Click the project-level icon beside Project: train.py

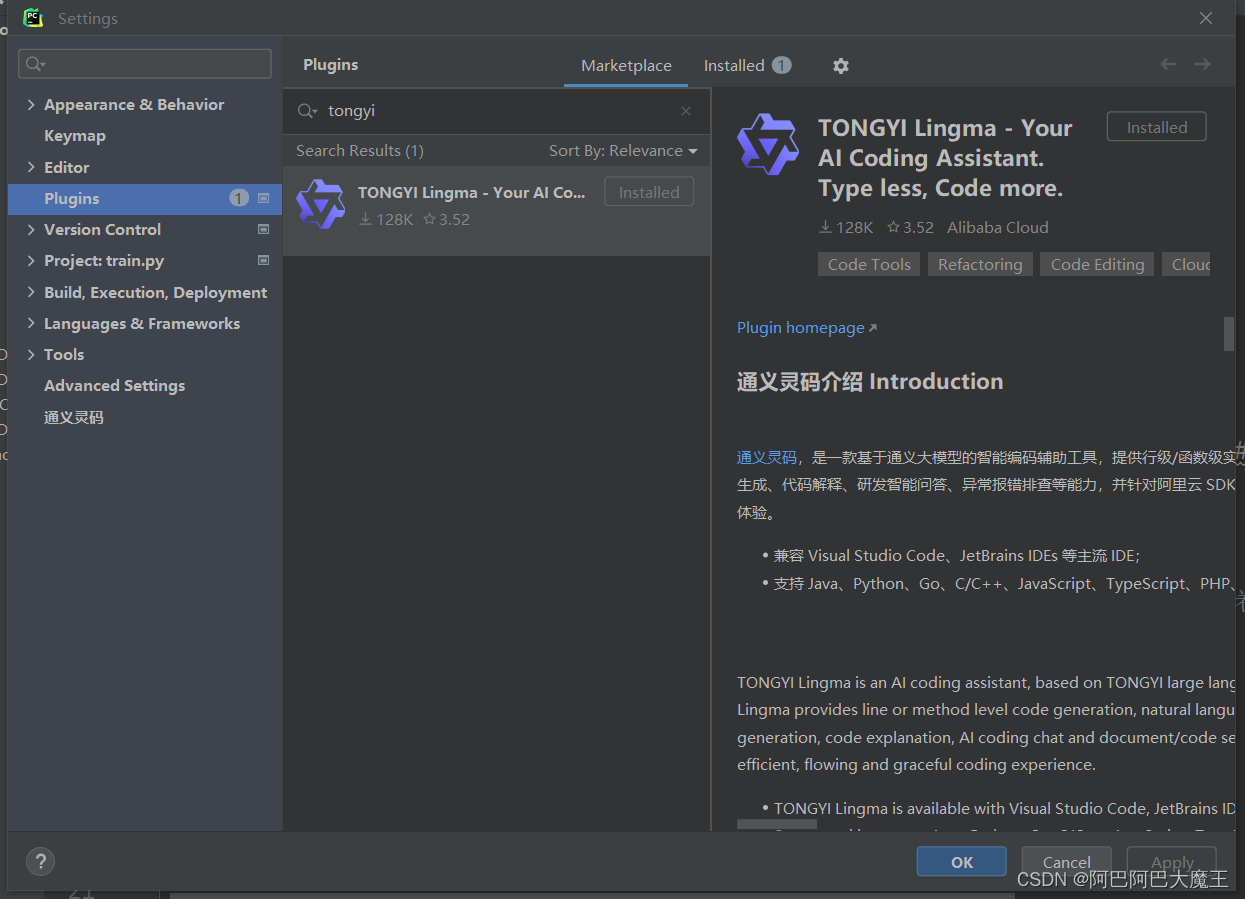pos(264,260)
